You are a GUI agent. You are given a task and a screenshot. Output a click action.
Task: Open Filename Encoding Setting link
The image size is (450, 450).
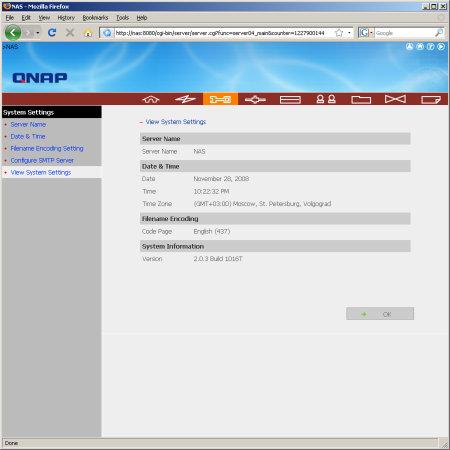(x=47, y=148)
